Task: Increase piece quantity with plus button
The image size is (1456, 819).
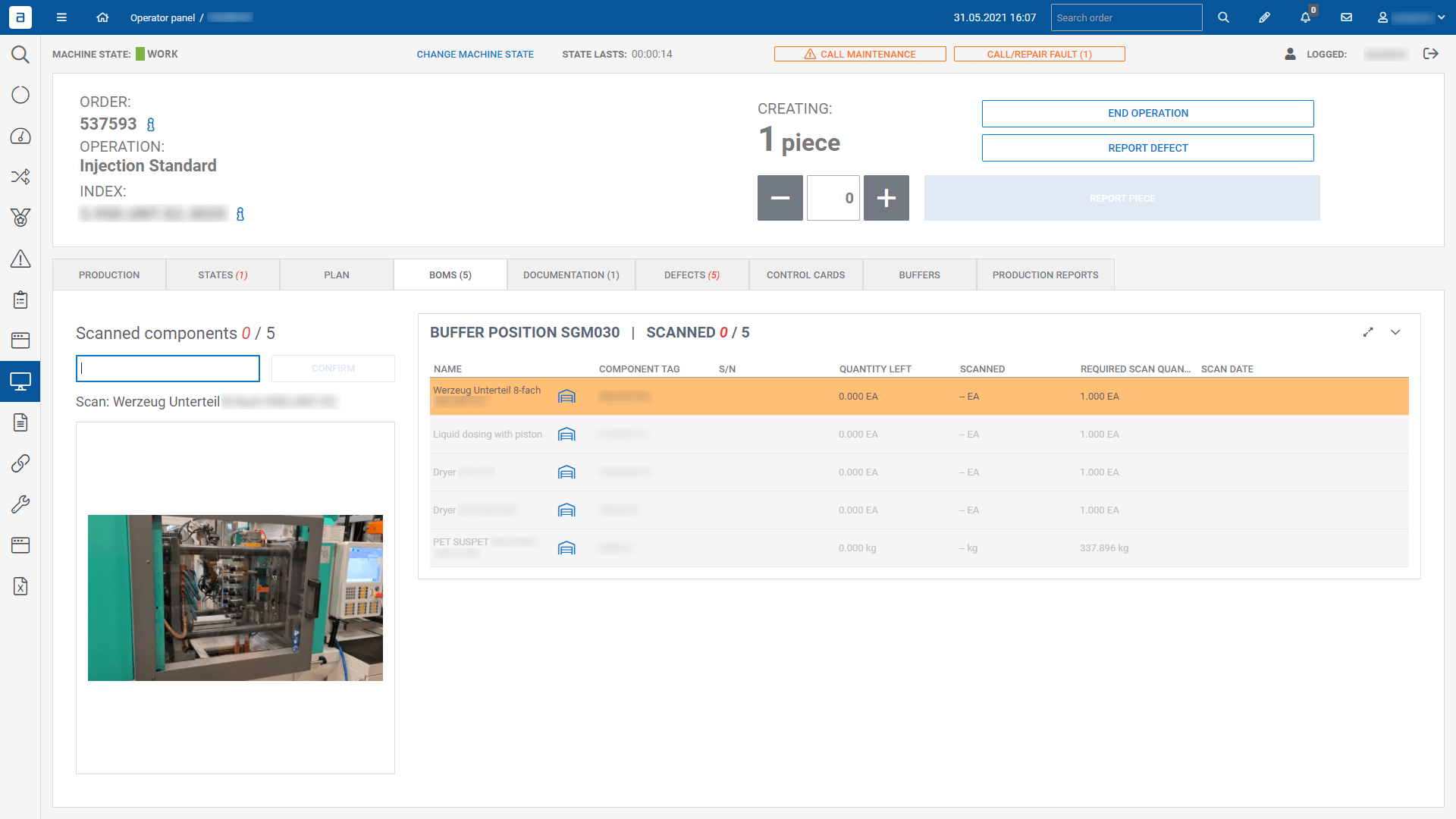Action: point(886,198)
